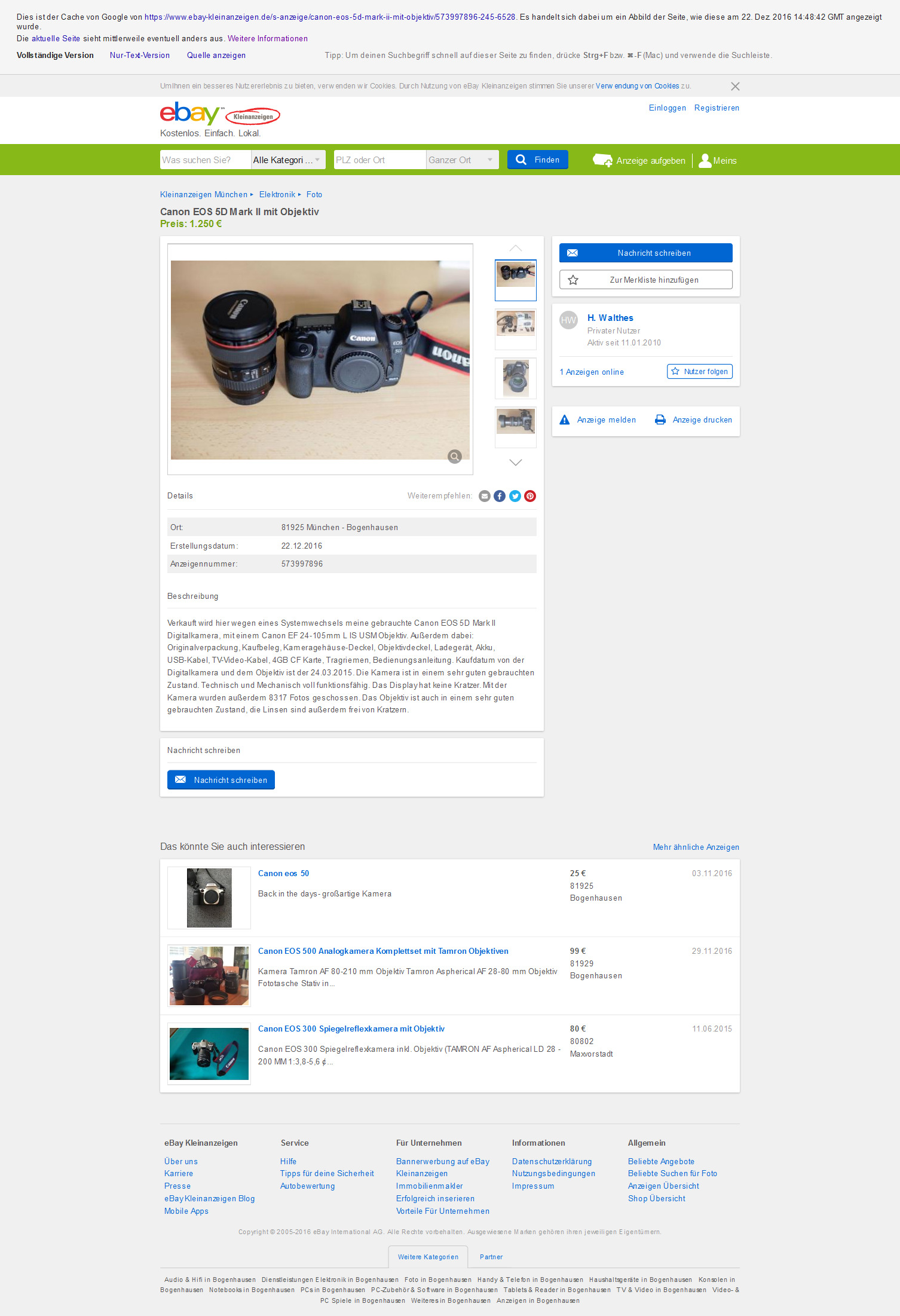Screen dimensions: 900x1316
Task: Share listing on Twitter
Action: pos(515,496)
